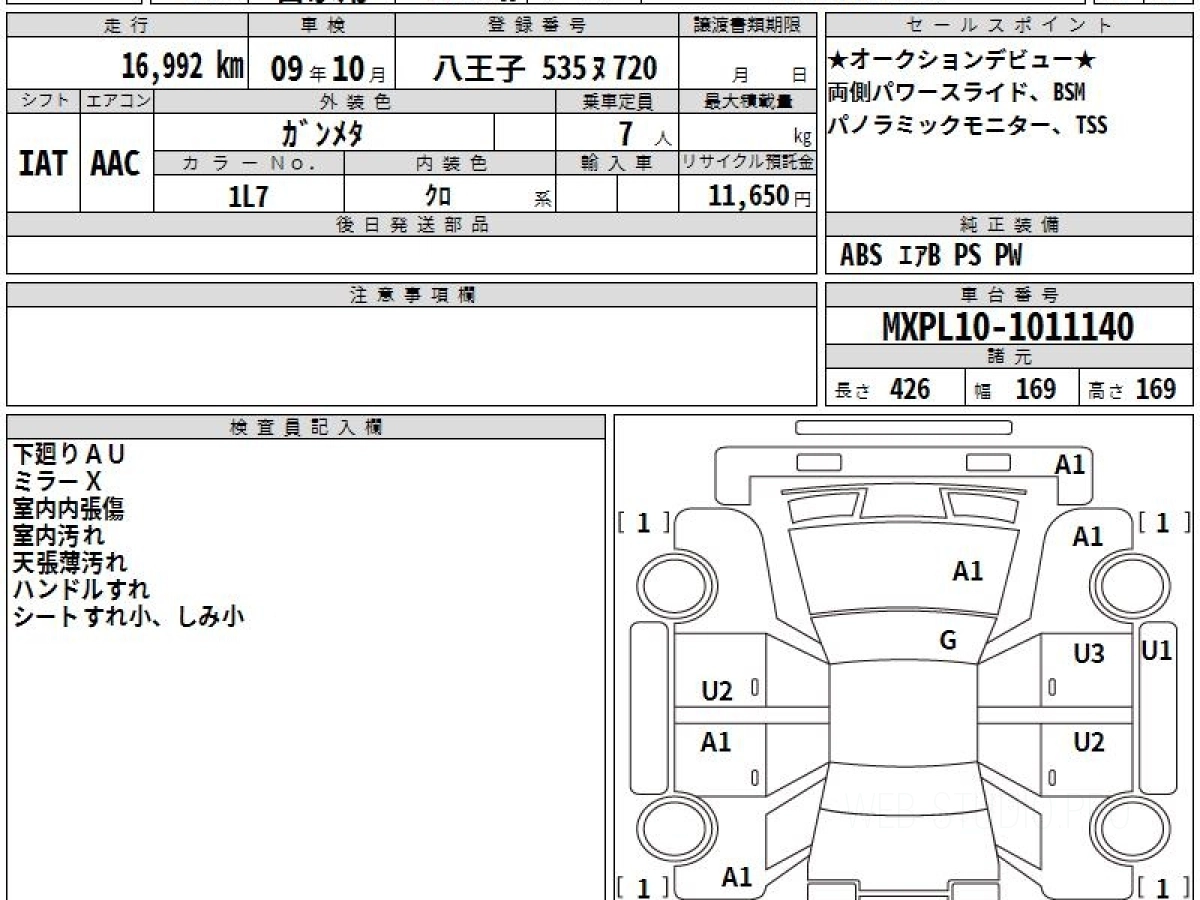Select inspector note ハンドルすれ
Screen dimensions: 1200x900
pyautogui.click(x=81, y=590)
